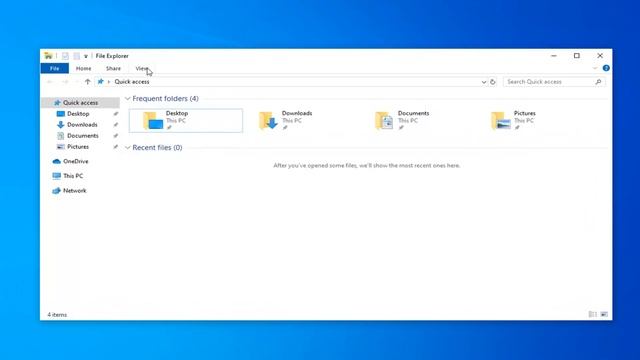This screenshot has width=640, height=360.
Task: Click Properties quick access toolbar icon
Action: (65, 56)
